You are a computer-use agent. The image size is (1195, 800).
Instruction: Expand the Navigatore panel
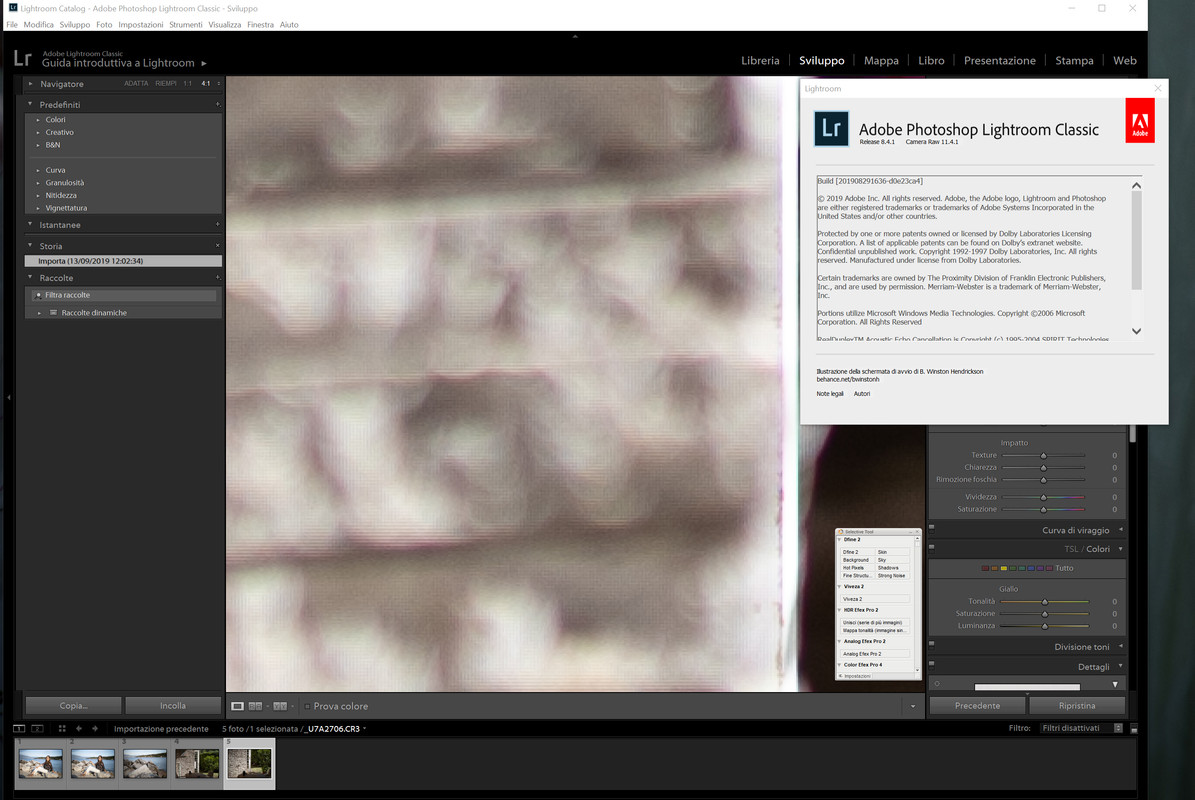(x=30, y=84)
